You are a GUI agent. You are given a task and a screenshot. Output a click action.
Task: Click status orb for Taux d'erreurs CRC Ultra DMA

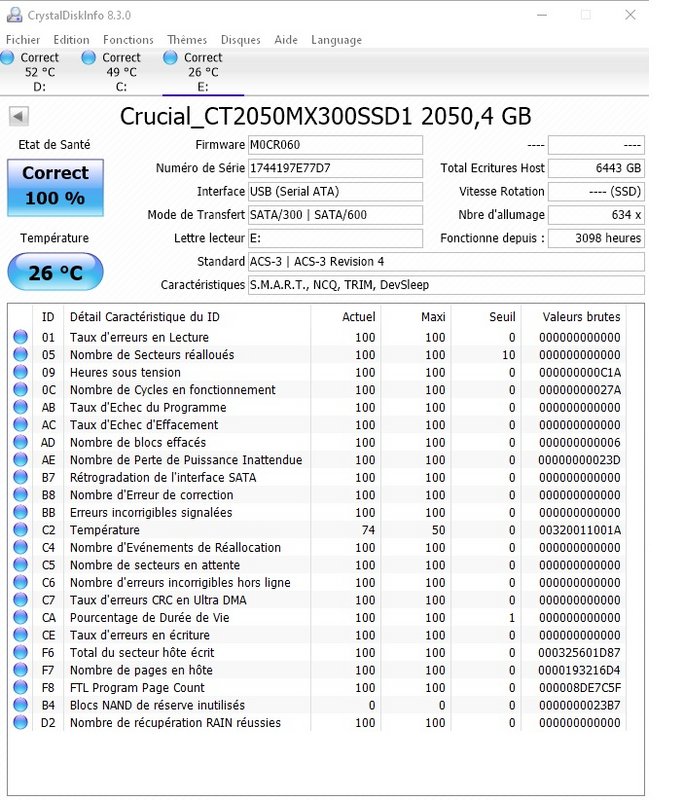[x=20, y=600]
